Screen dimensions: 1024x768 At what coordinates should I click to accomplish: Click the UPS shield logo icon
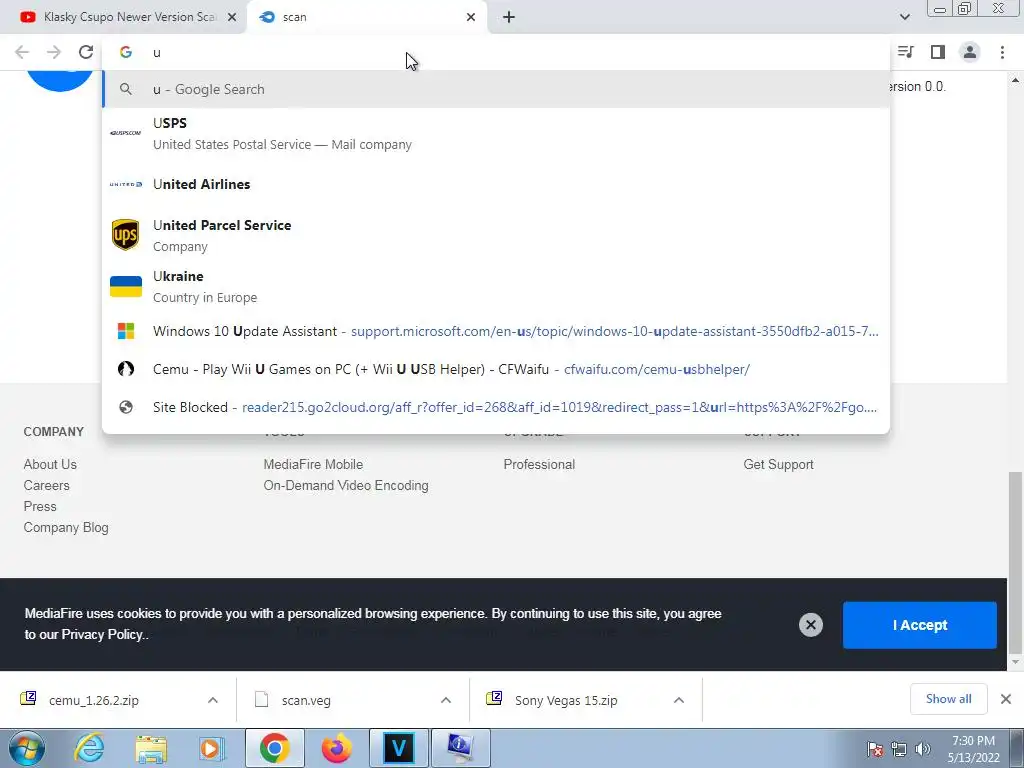(x=125, y=234)
